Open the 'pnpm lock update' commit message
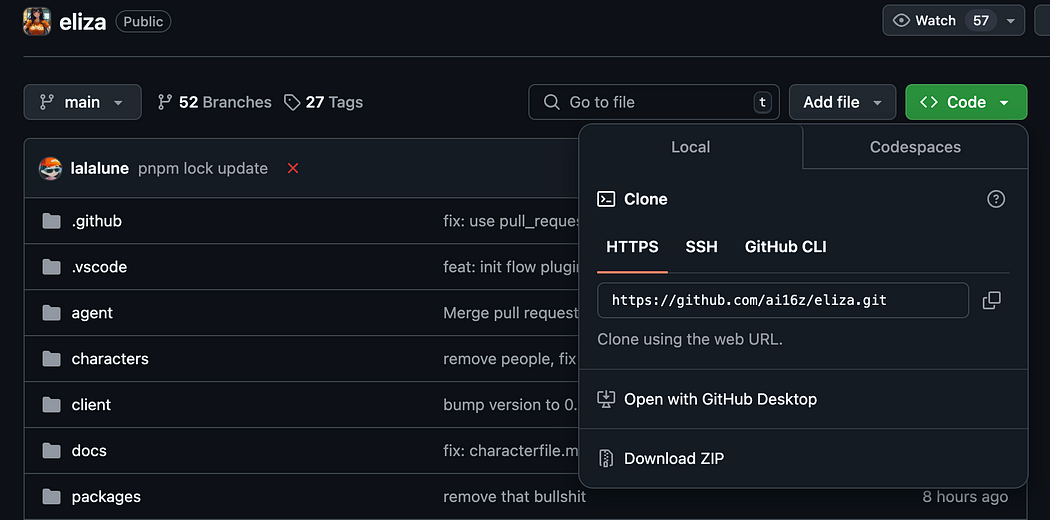Viewport: 1050px width, 520px height. pyautogui.click(x=203, y=169)
